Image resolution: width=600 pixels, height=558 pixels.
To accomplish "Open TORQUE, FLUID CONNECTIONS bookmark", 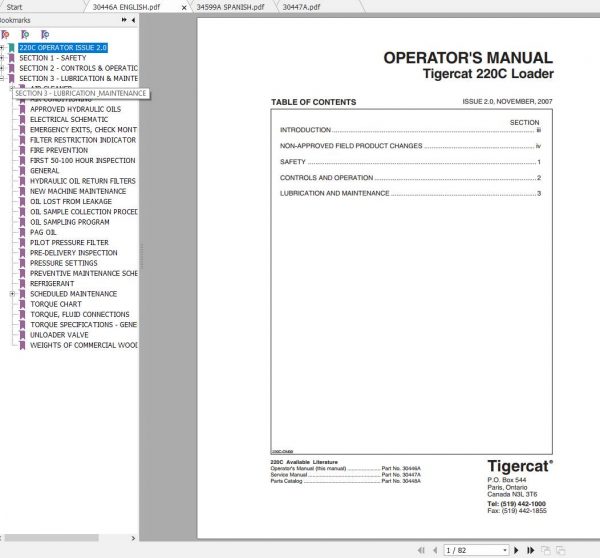I will coord(80,315).
